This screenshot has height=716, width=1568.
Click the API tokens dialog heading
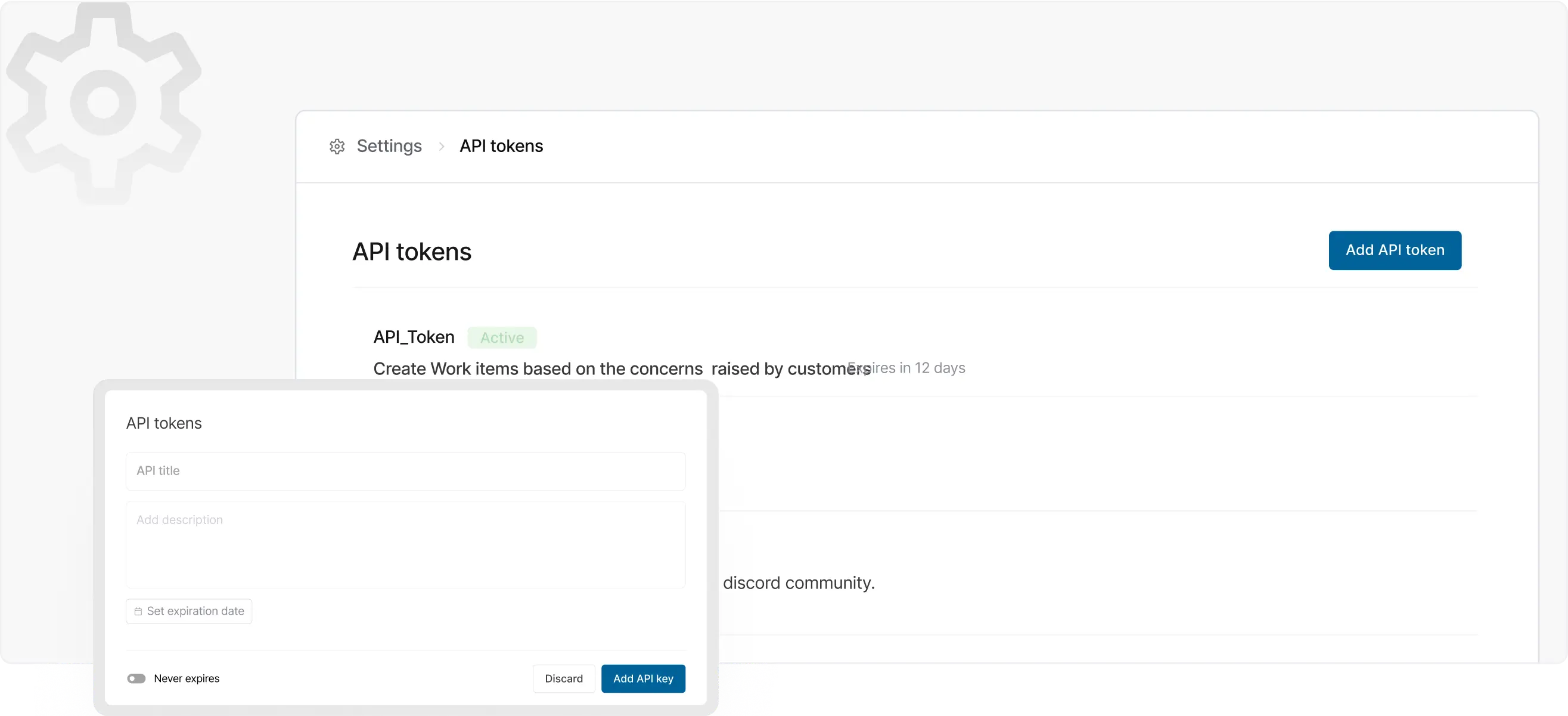(164, 423)
